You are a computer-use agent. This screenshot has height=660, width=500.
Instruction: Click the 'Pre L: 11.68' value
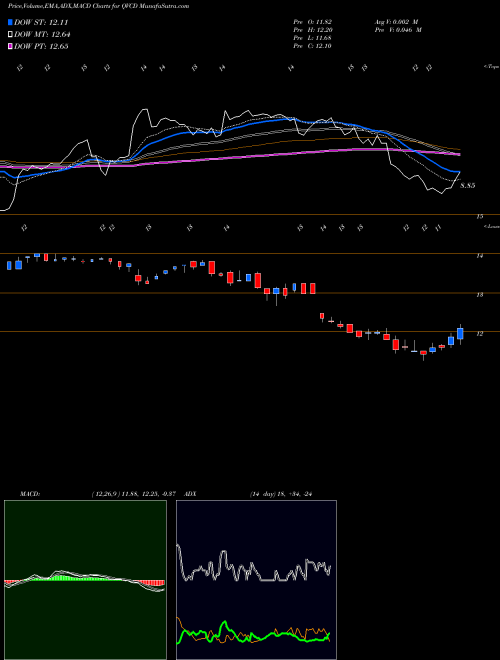[x=313, y=38]
